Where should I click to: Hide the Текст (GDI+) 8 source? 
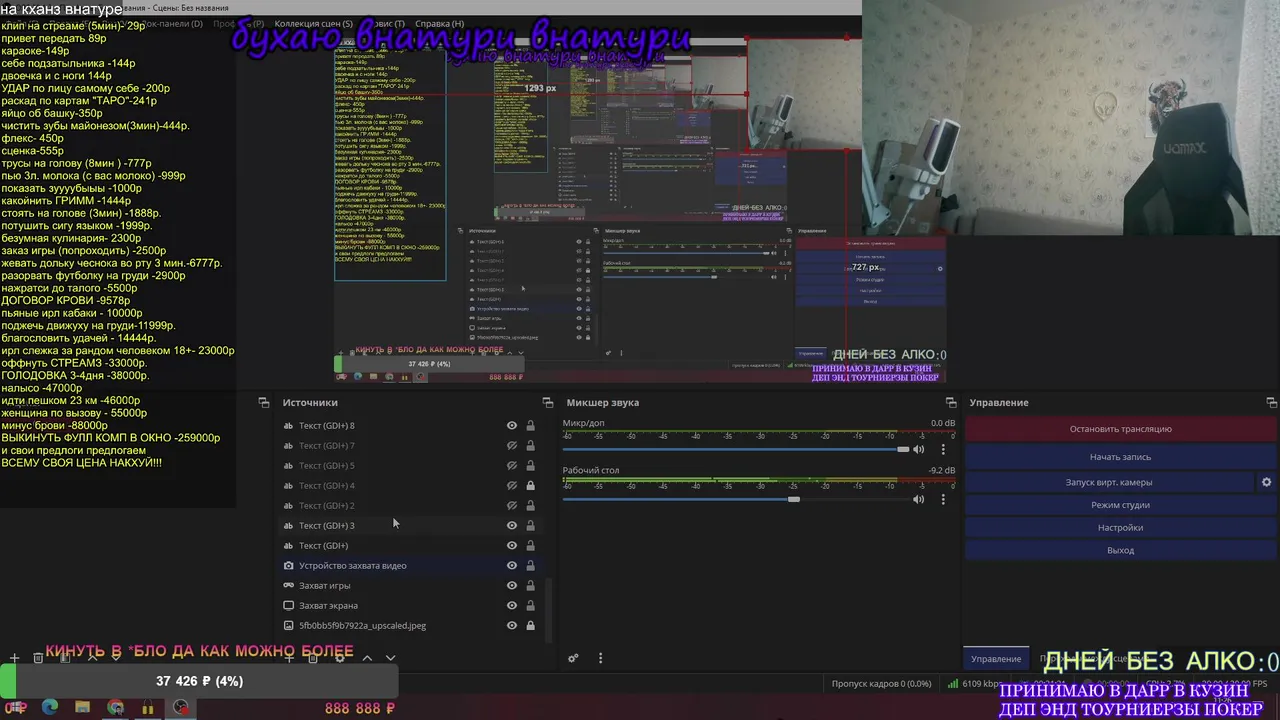(512, 425)
